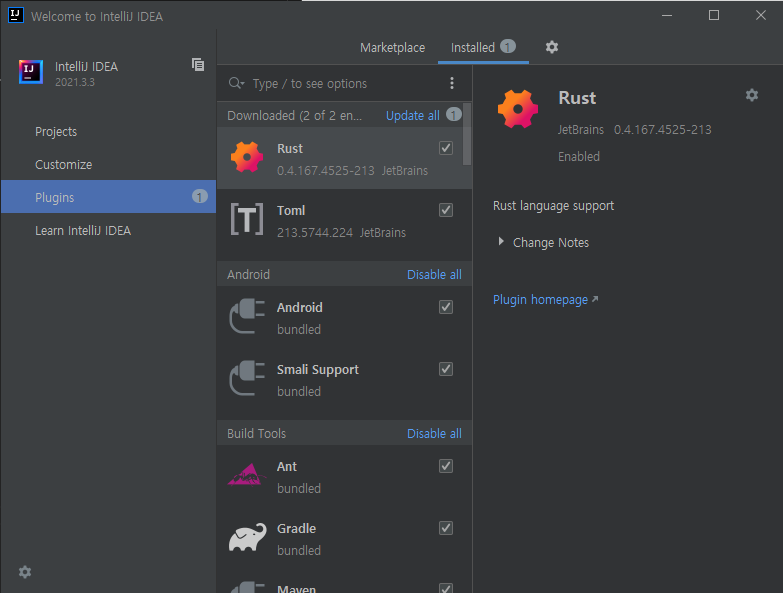Click the IntelliJ IDEA 2021.3.3 version text
The image size is (783, 593).
tap(74, 82)
